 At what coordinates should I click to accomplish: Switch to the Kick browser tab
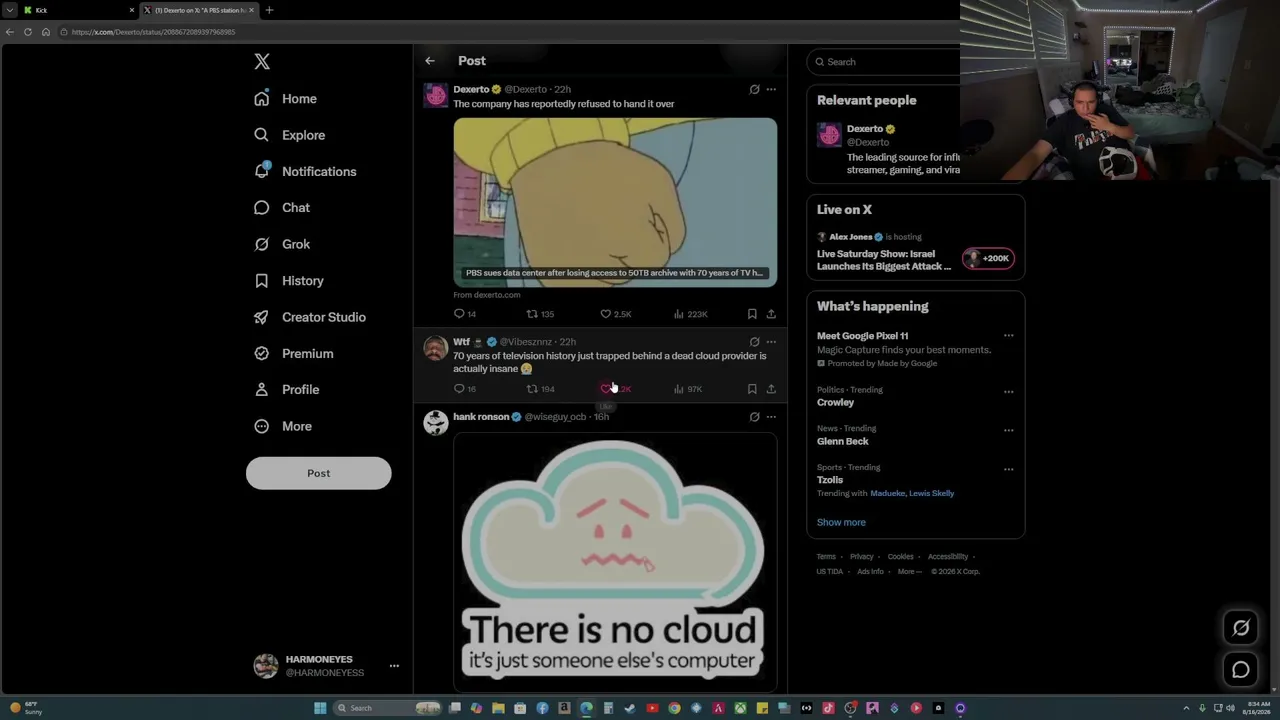[78, 10]
